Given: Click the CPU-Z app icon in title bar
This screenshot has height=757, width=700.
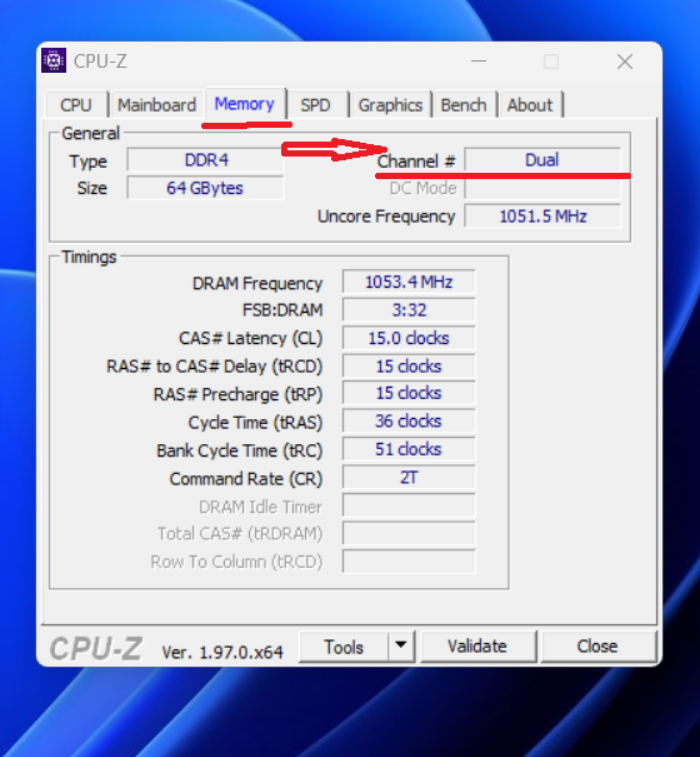Looking at the screenshot, I should [x=54, y=61].
